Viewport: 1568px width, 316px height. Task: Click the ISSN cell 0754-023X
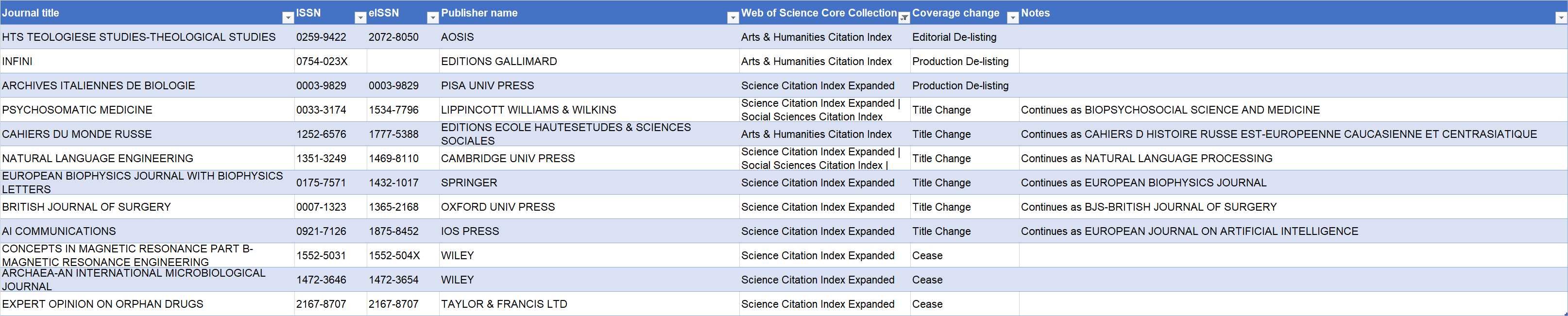tap(330, 61)
